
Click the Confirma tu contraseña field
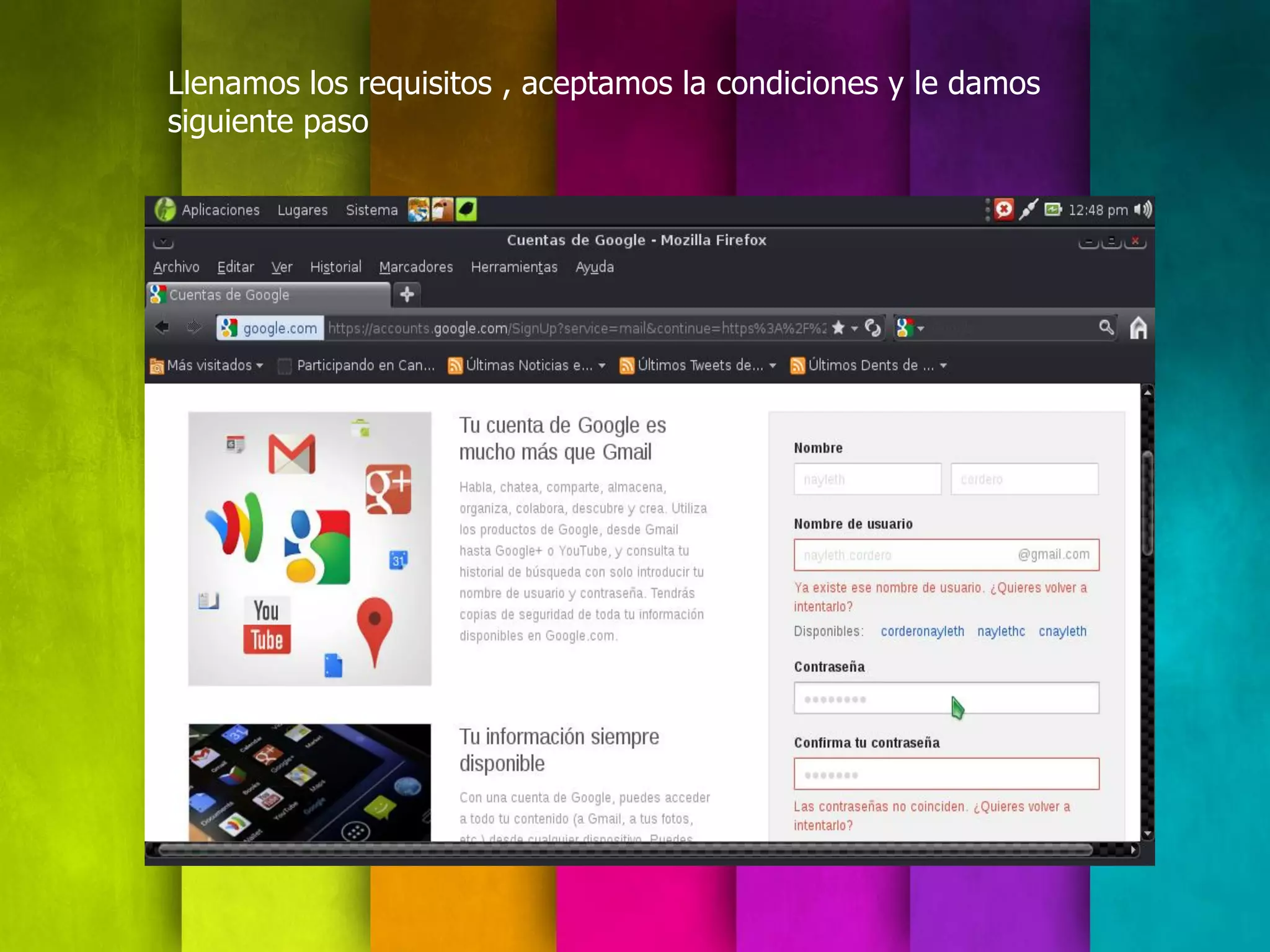[x=946, y=773]
